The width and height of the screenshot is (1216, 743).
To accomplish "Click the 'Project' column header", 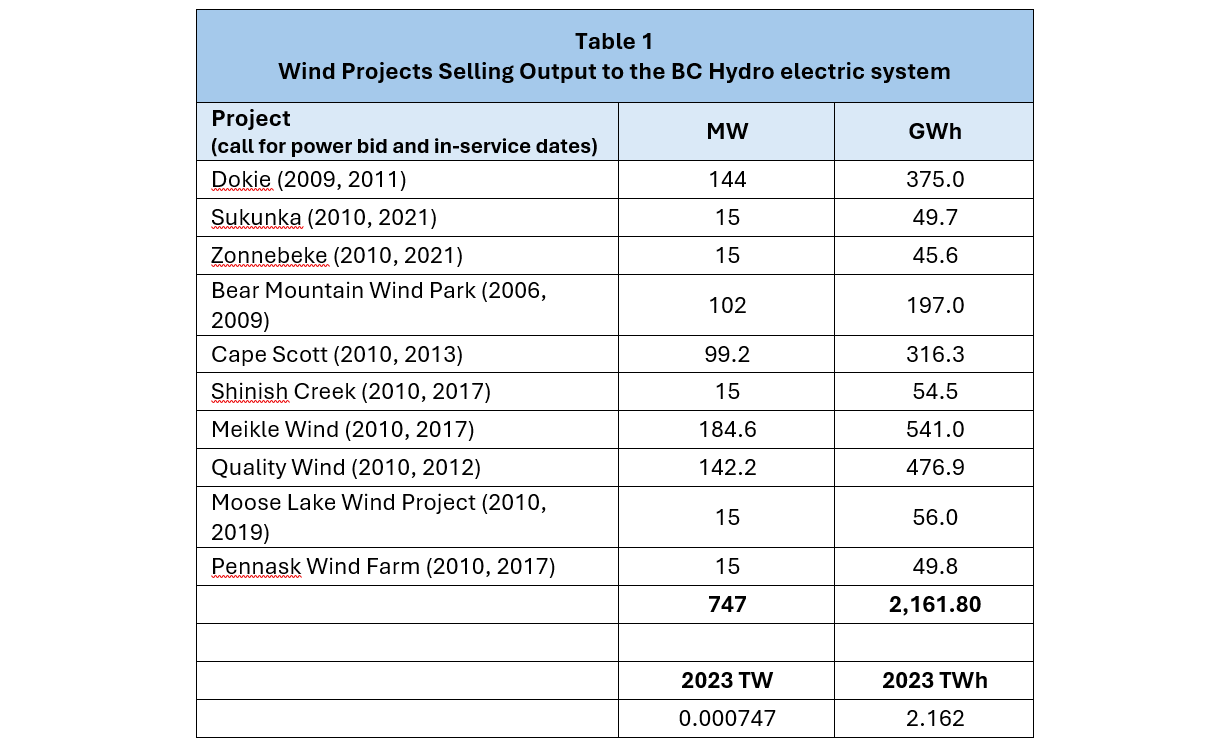I will click(251, 118).
